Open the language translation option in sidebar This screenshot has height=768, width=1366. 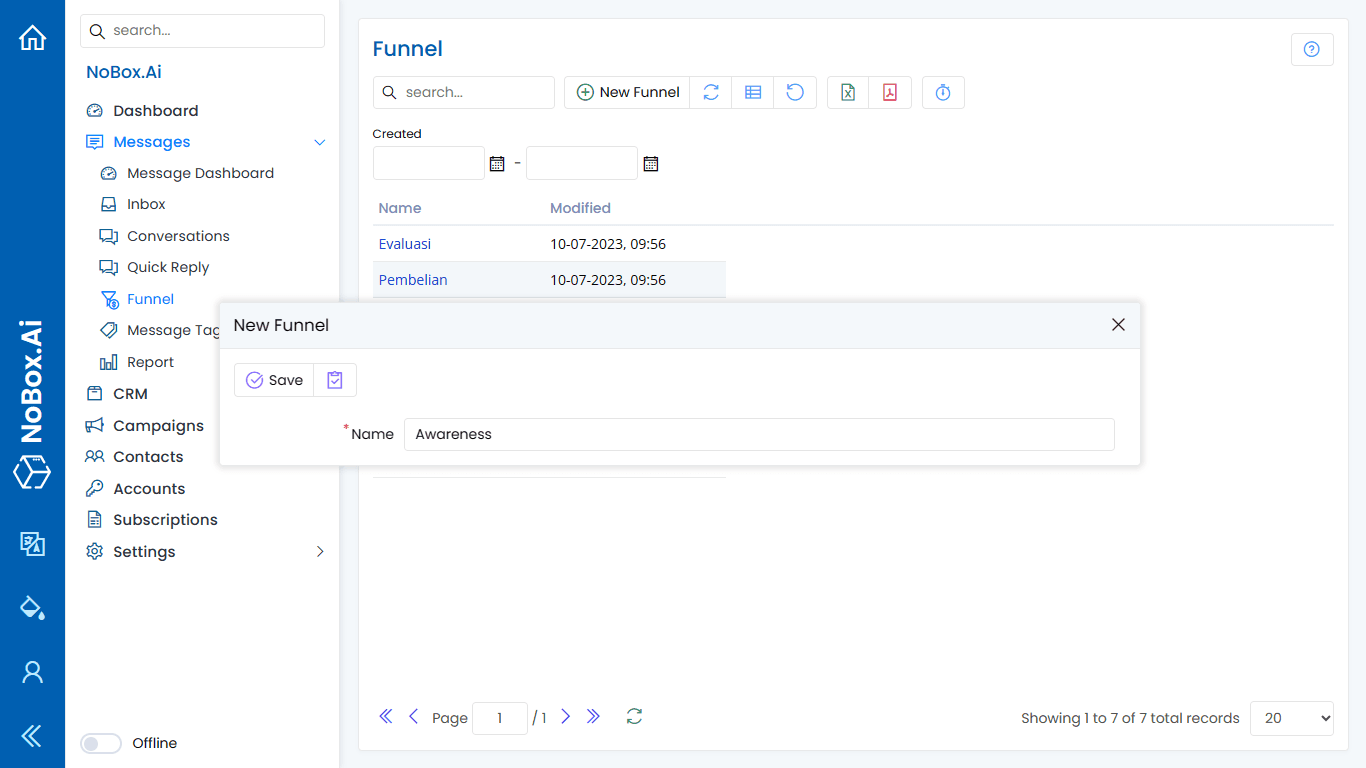pos(32,545)
